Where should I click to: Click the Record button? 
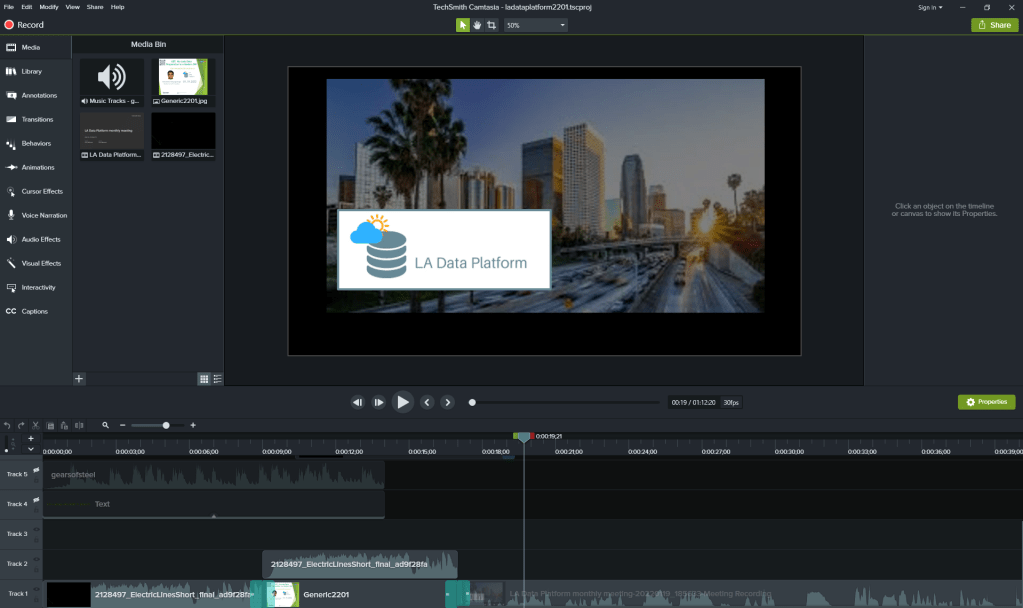click(24, 25)
